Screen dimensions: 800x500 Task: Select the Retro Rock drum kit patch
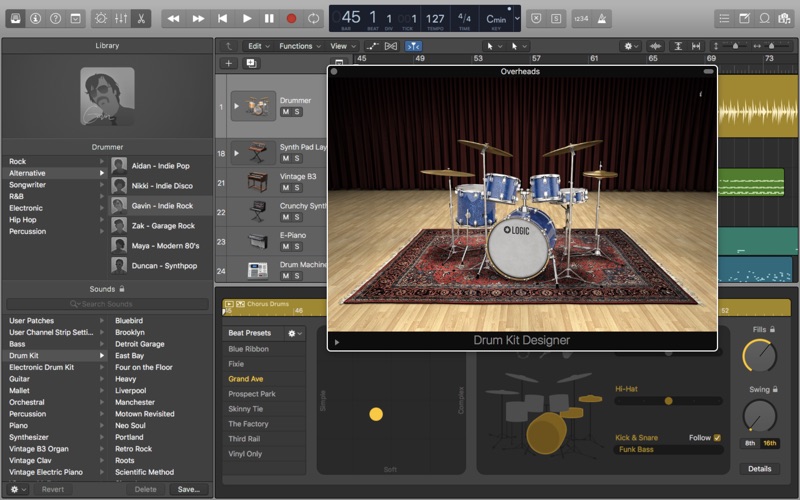133,449
